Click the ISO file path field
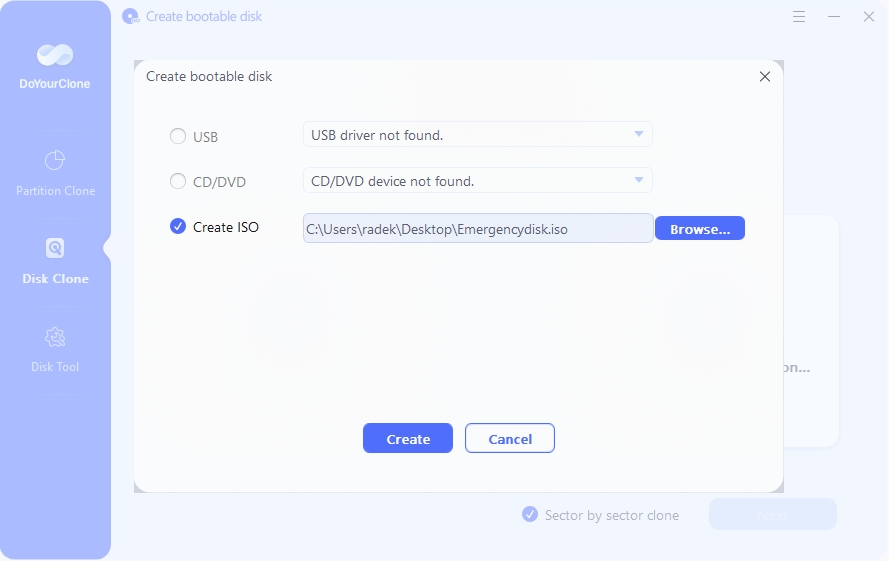This screenshot has width=889, height=561. tap(478, 229)
